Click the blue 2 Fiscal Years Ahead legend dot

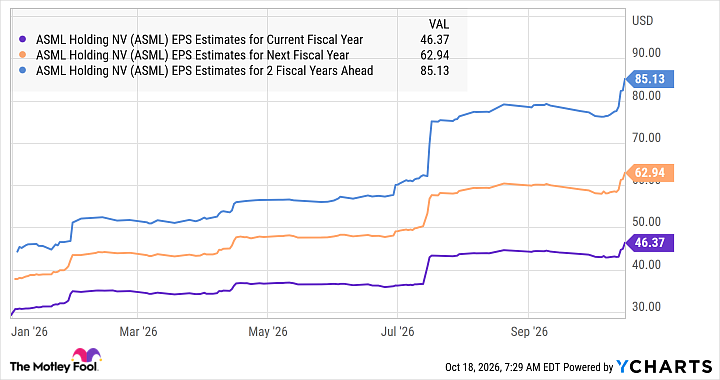[x=23, y=71]
